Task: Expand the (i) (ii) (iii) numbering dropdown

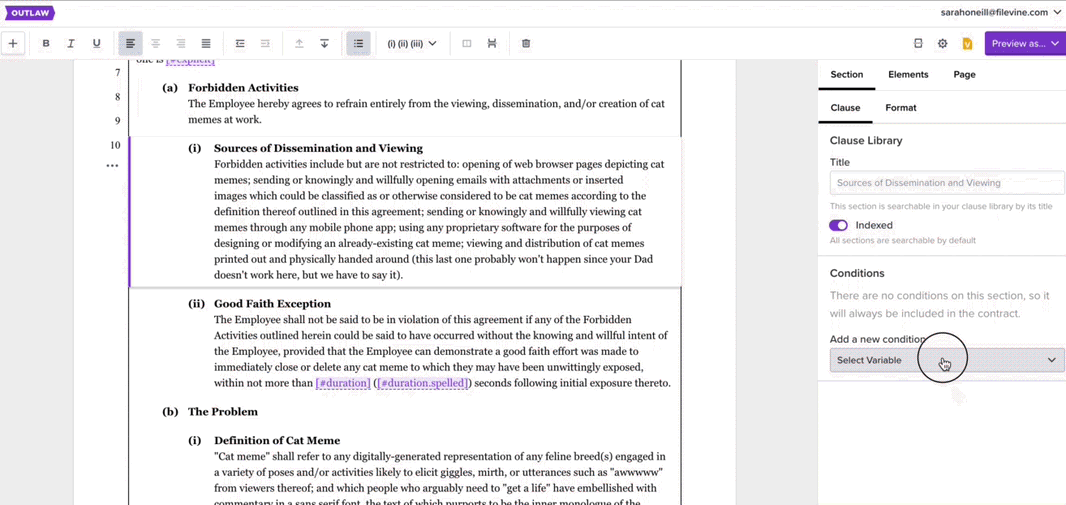Action: pos(412,44)
